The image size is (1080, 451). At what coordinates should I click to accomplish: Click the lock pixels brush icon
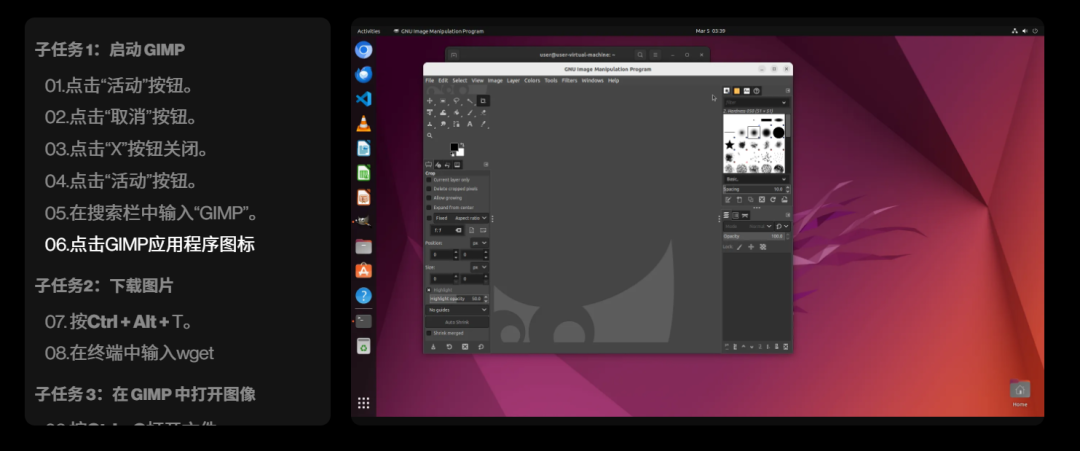coord(740,247)
